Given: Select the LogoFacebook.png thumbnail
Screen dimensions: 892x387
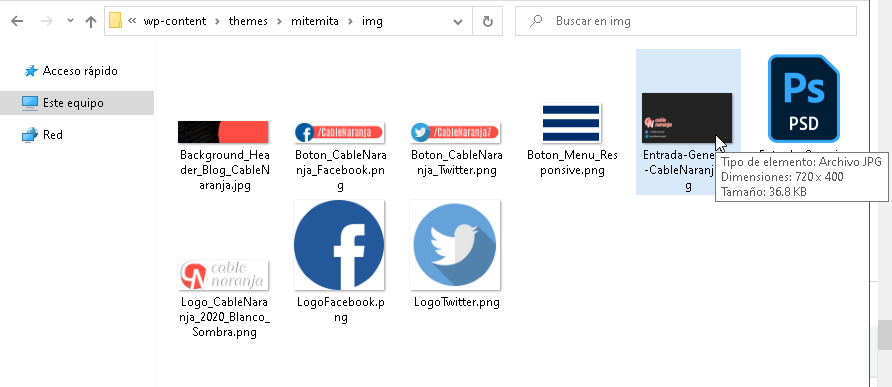Looking at the screenshot, I should [x=339, y=245].
